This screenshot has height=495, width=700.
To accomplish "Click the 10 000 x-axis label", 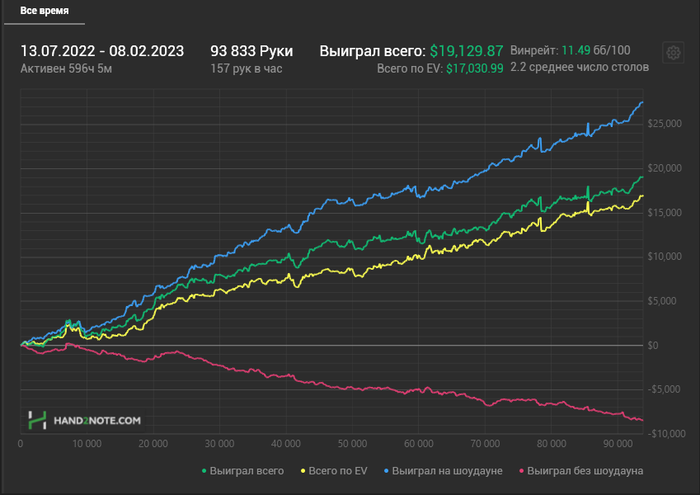I will click(87, 444).
